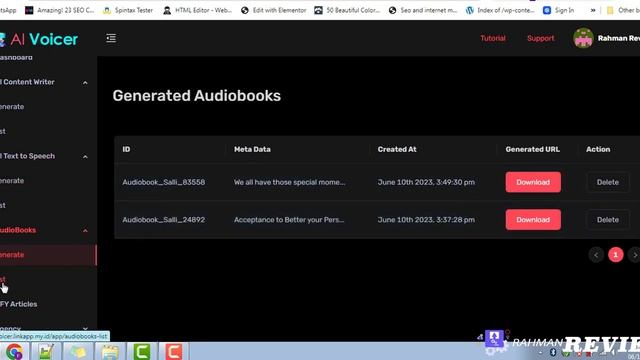640x360 pixels.
Task: Click 'We all have those special mome...' text
Action: (x=289, y=182)
